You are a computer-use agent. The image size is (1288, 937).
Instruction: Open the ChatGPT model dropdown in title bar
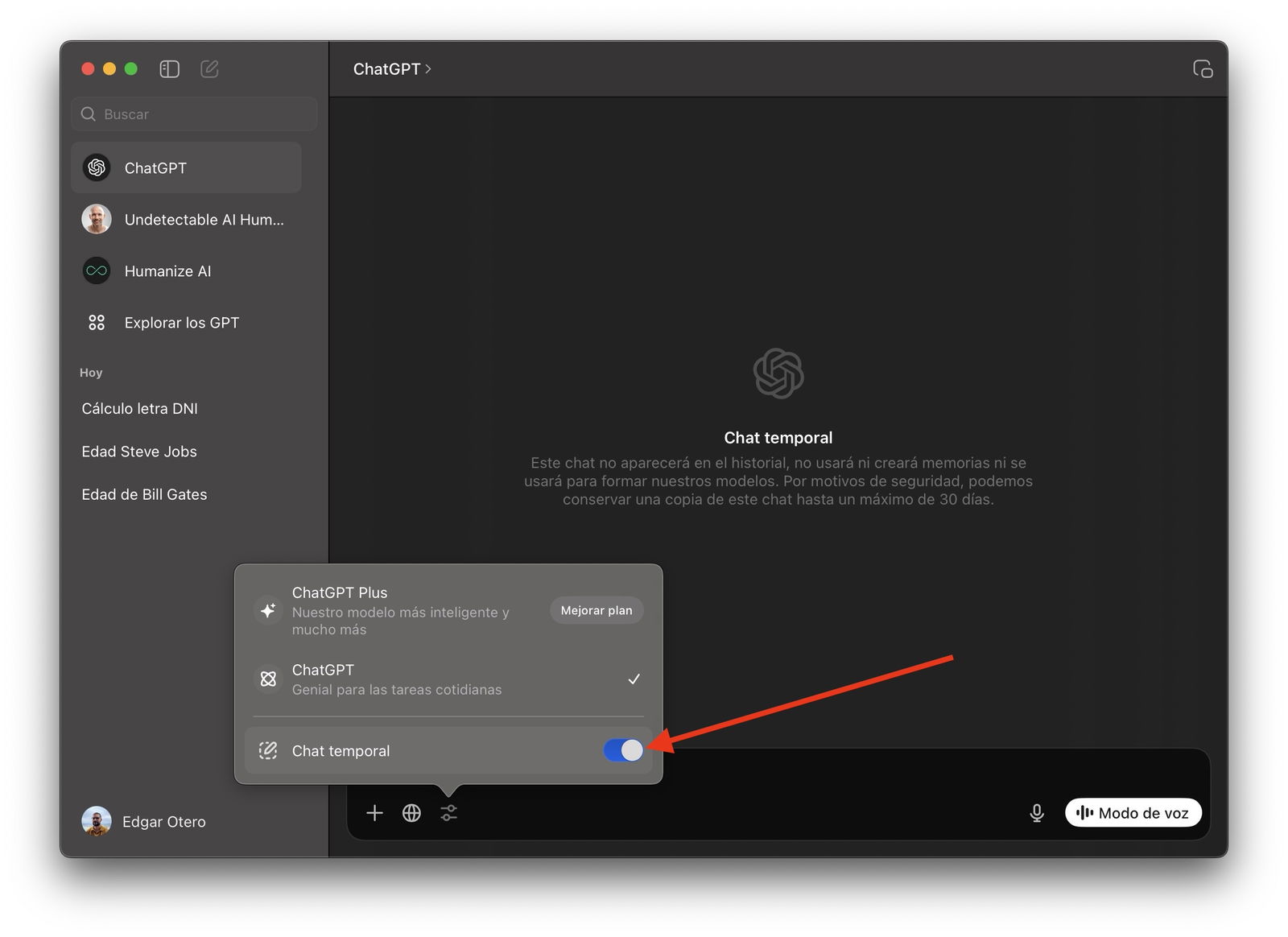(392, 69)
